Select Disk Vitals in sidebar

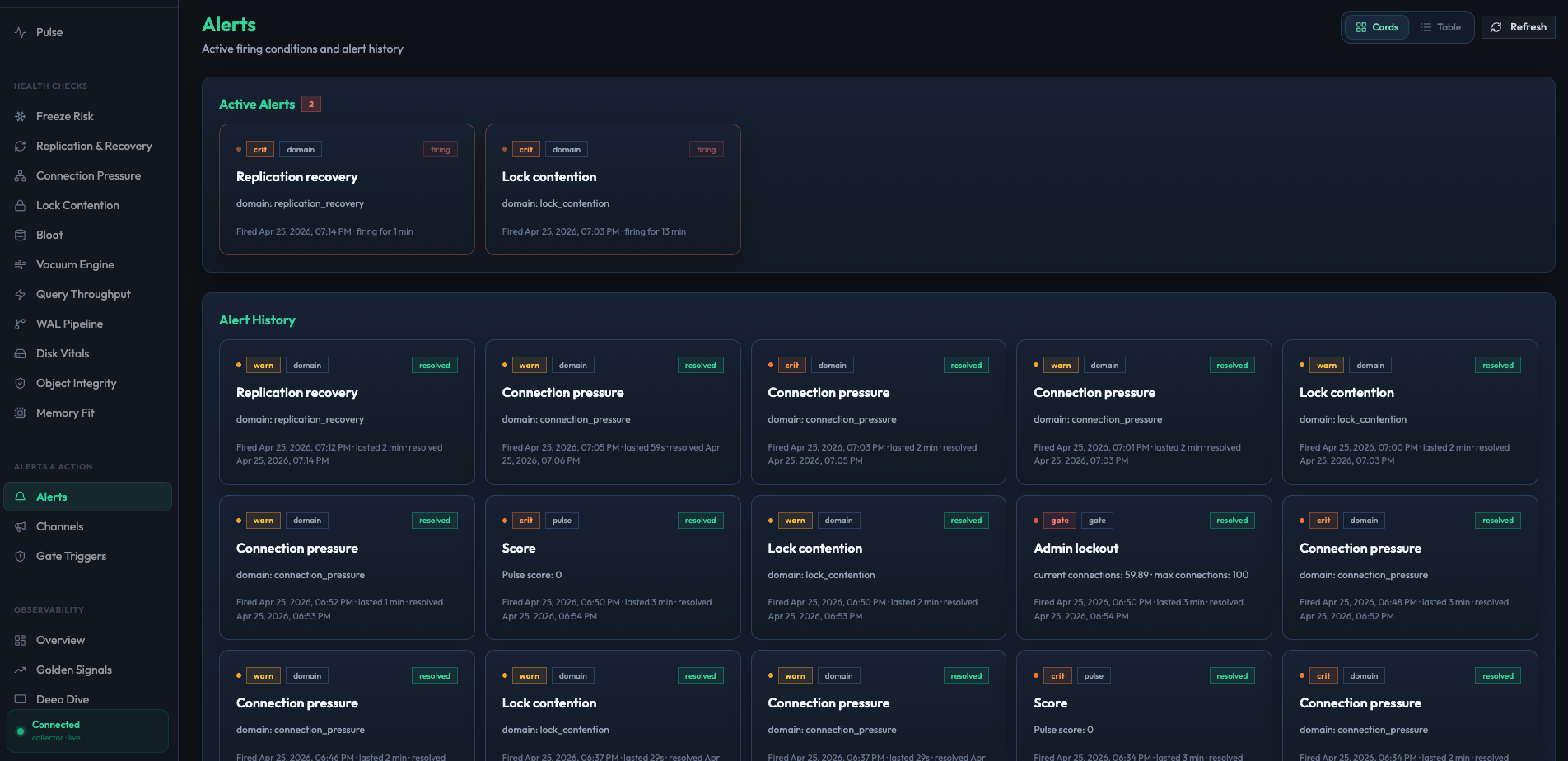coord(89,353)
